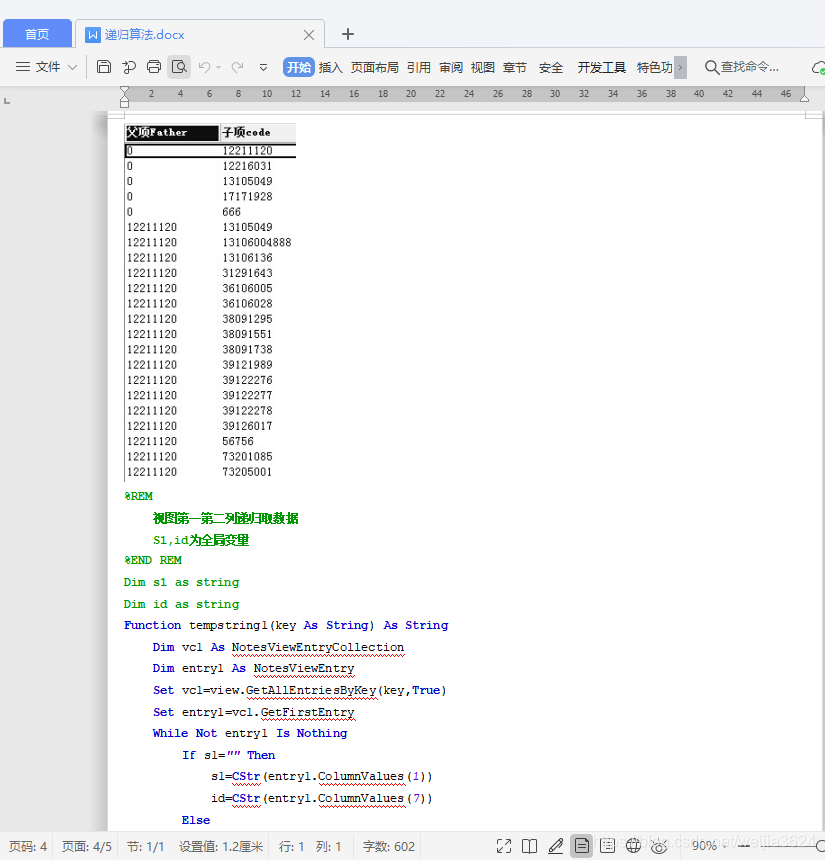Open the 页面布局 ribbon tab
Image resolution: width=825 pixels, height=860 pixels.
(x=375, y=67)
